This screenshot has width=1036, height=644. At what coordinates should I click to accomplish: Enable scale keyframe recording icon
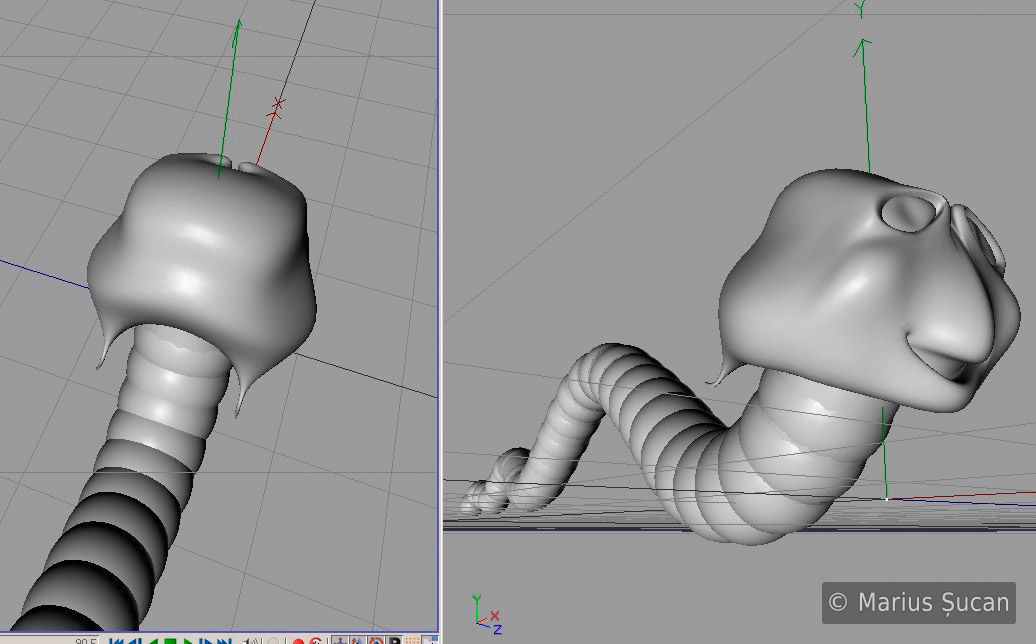pyautogui.click(x=359, y=641)
